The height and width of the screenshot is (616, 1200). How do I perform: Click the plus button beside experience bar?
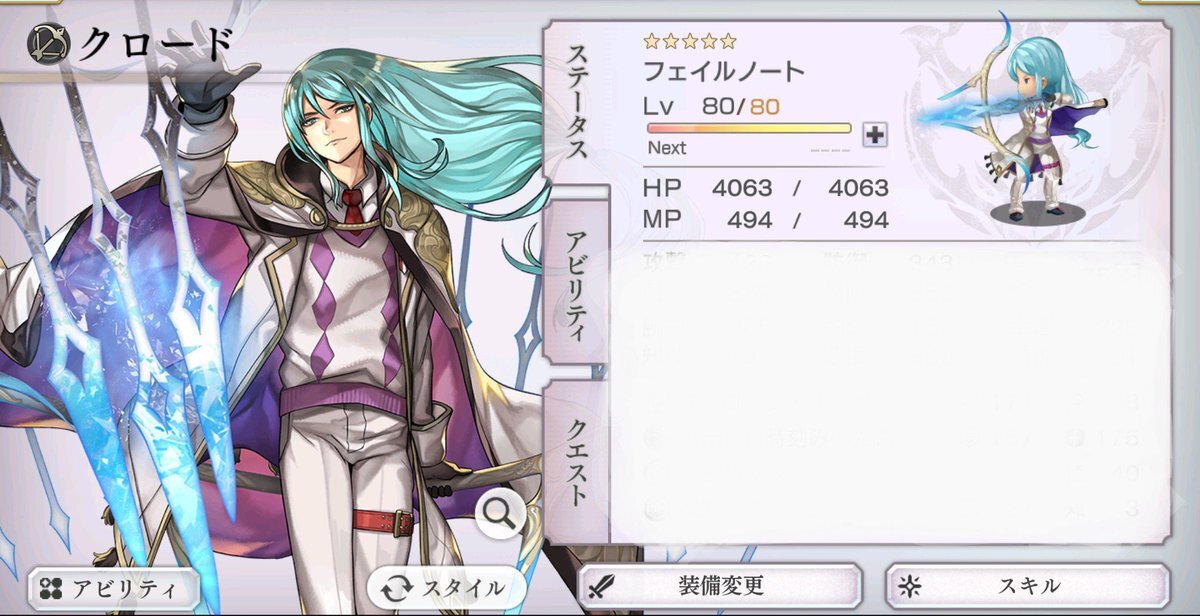click(x=875, y=134)
